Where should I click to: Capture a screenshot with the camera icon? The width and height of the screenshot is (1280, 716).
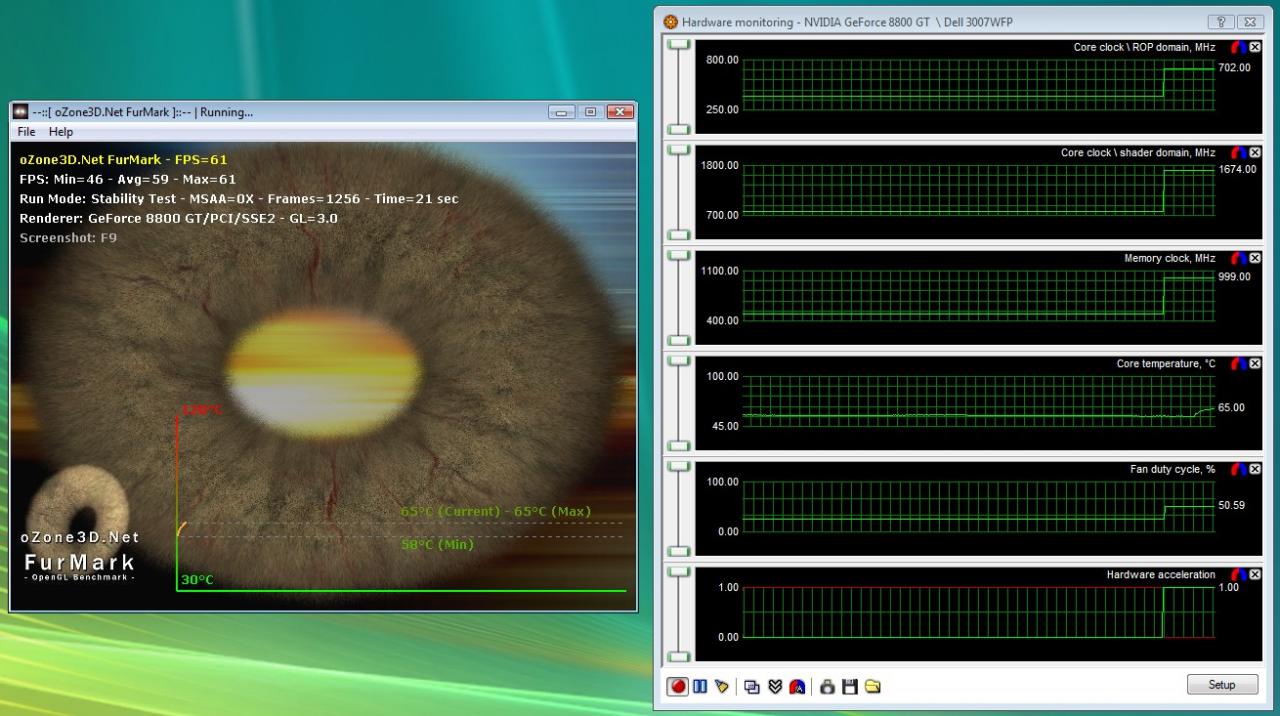coord(827,686)
